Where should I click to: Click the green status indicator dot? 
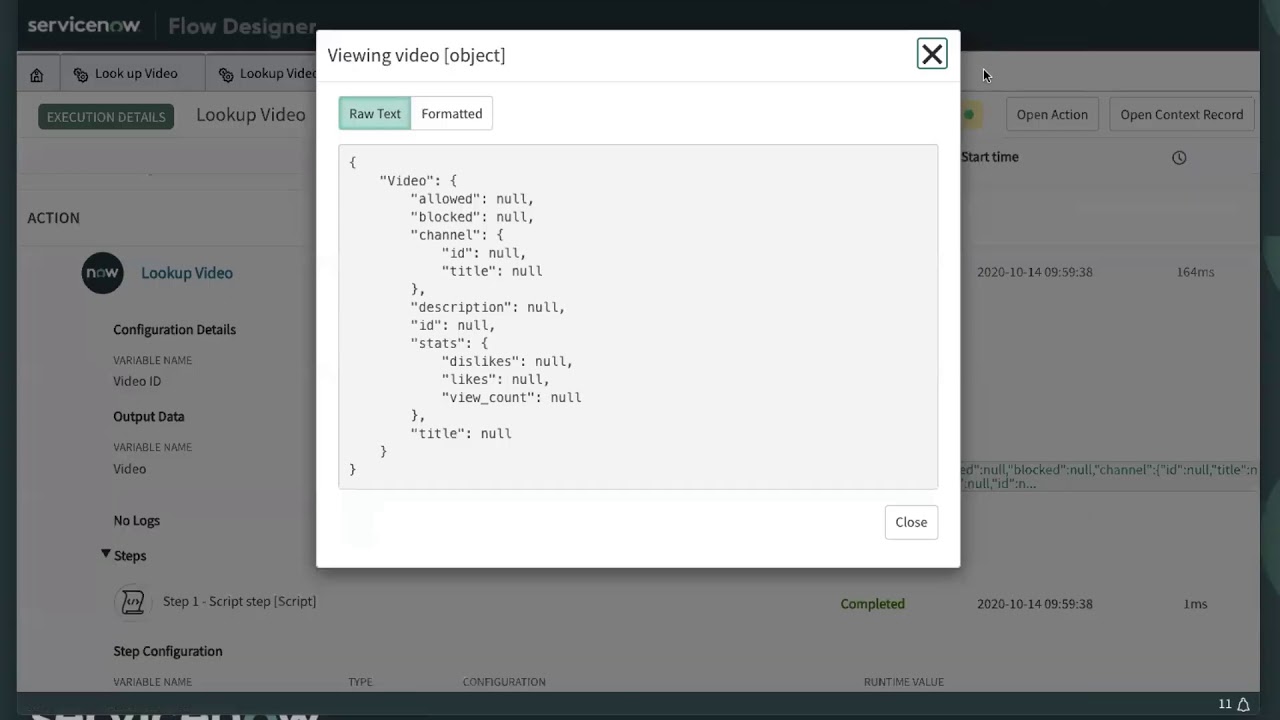tap(968, 115)
